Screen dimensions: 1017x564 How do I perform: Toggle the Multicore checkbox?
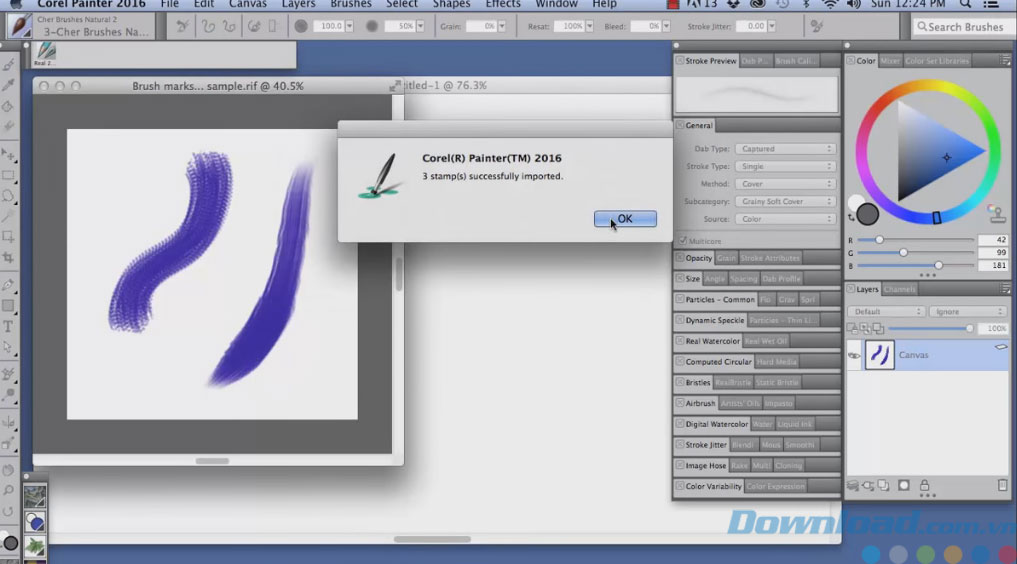[682, 240]
